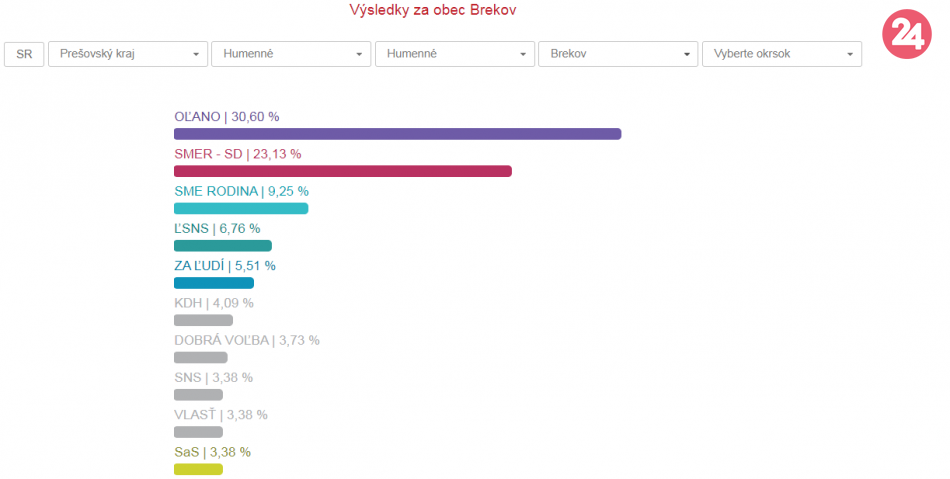Open the second Humenné dropdown
The height and width of the screenshot is (479, 950).
(x=455, y=54)
